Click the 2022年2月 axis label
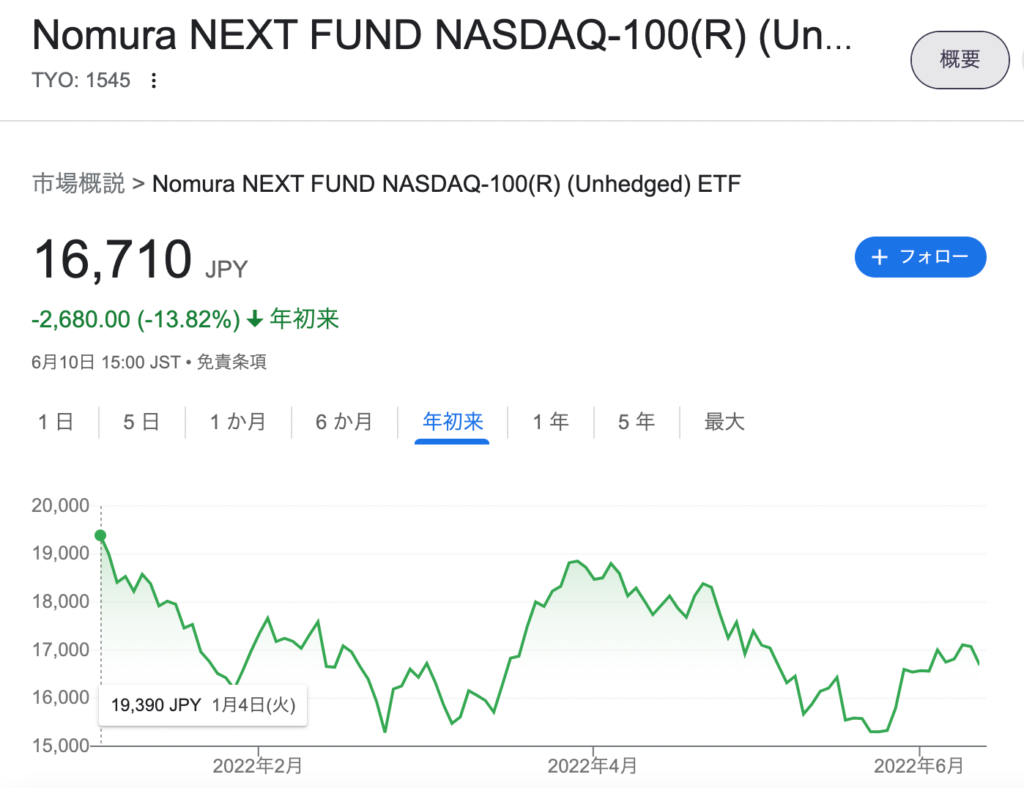1024x788 pixels. click(257, 766)
